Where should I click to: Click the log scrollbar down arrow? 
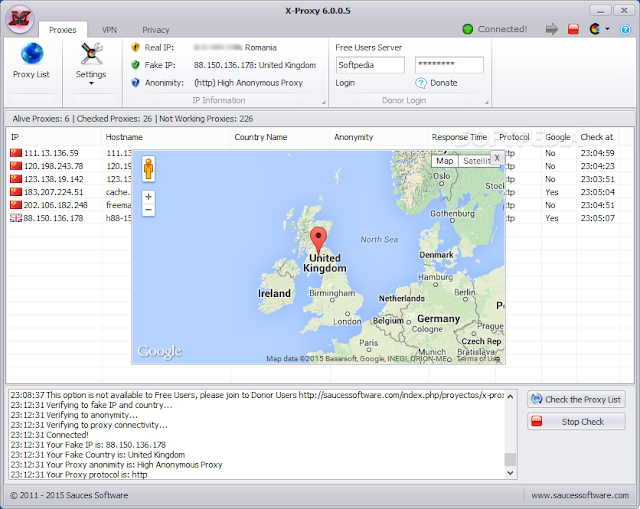click(510, 473)
